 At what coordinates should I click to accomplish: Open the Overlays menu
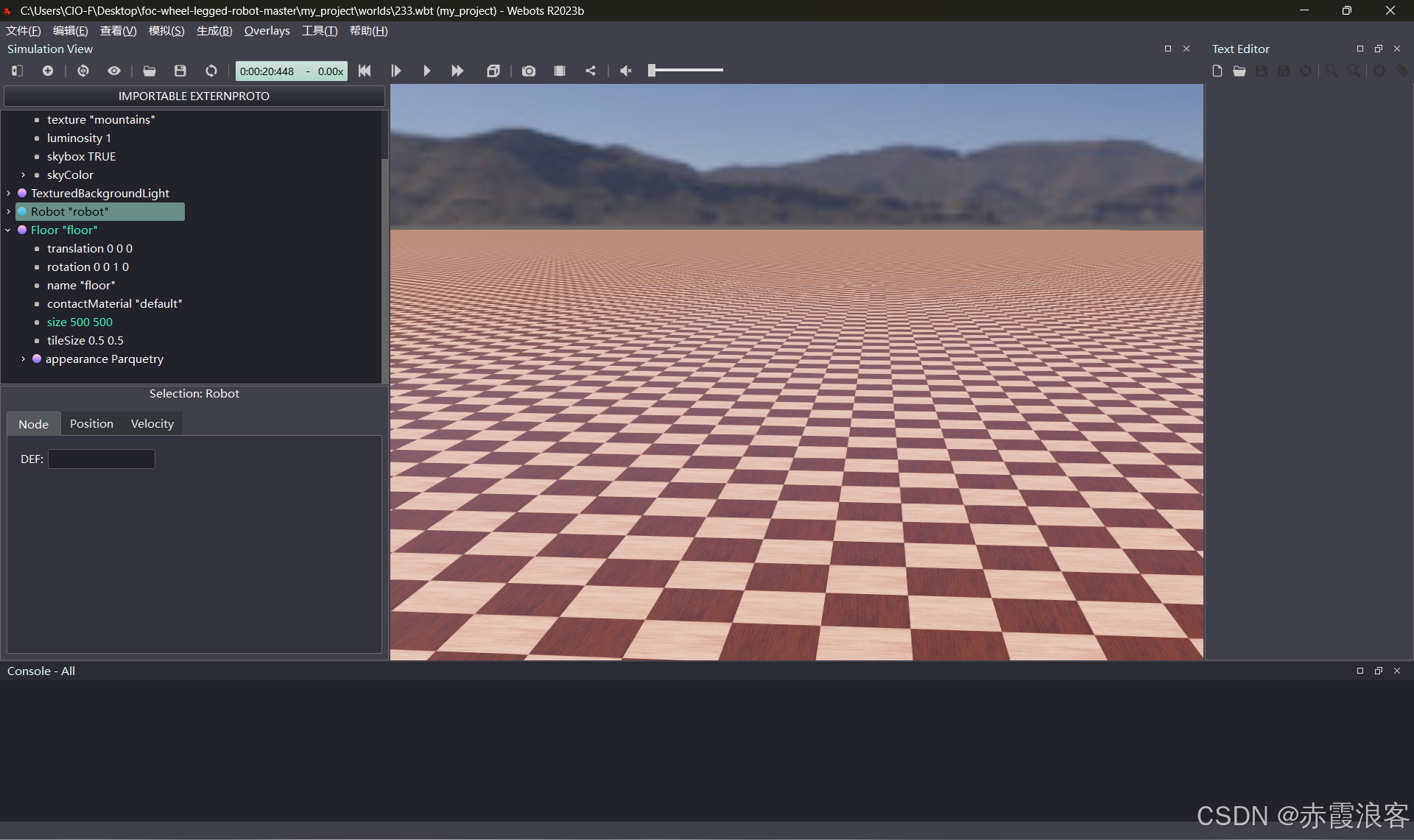[267, 31]
